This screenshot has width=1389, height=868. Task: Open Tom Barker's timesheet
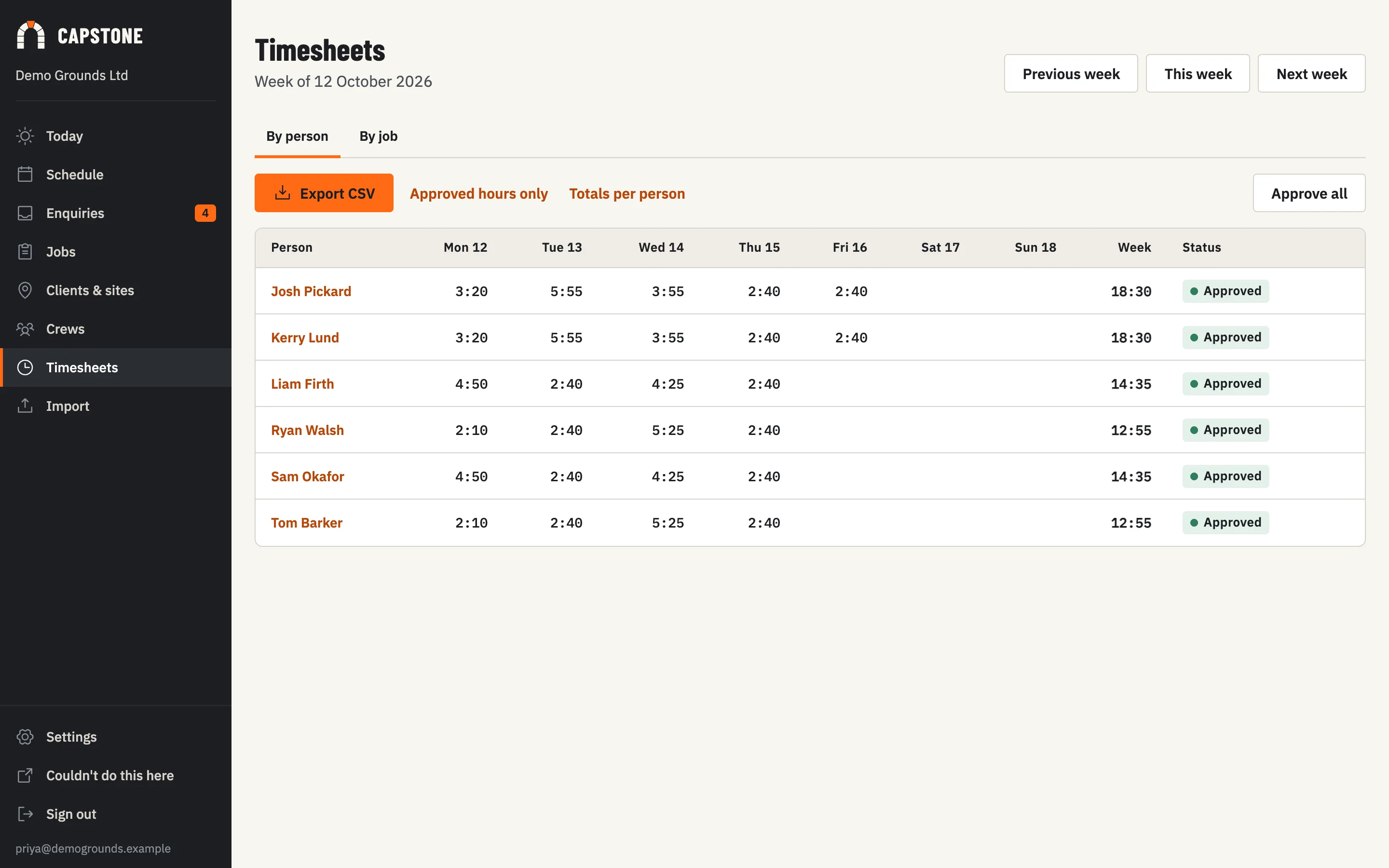click(307, 522)
